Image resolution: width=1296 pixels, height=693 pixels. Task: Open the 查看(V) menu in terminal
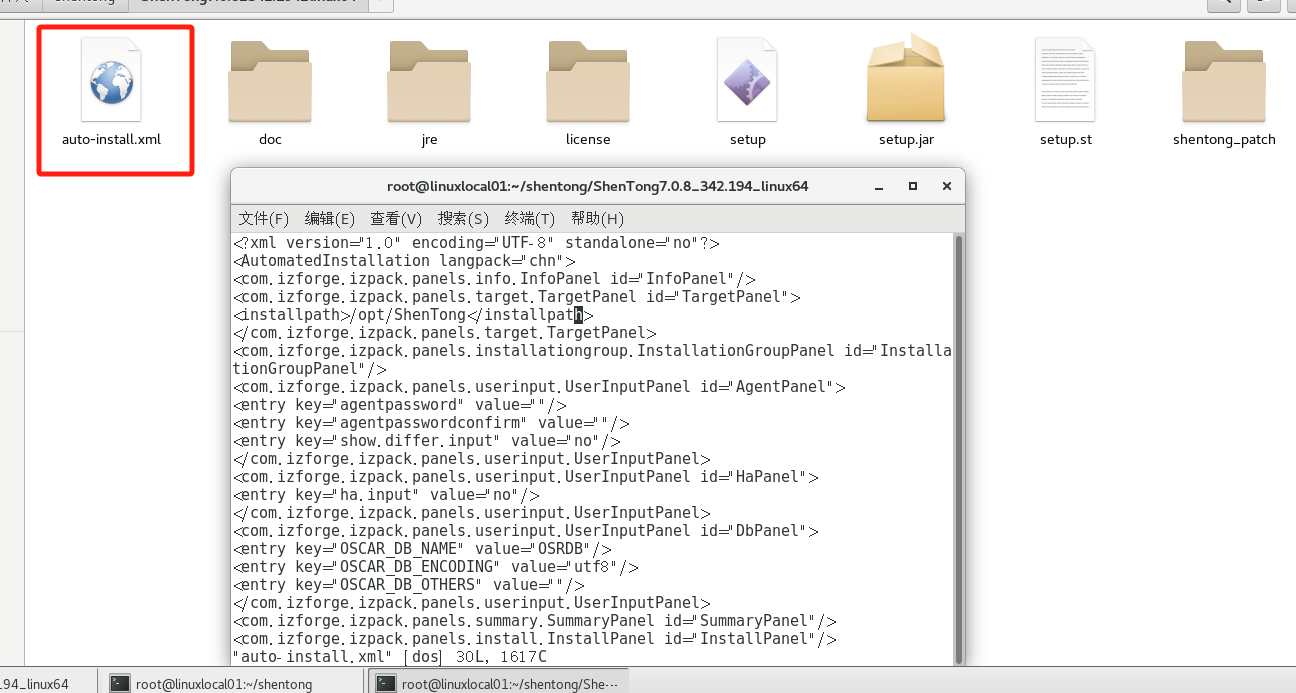pyautogui.click(x=396, y=218)
